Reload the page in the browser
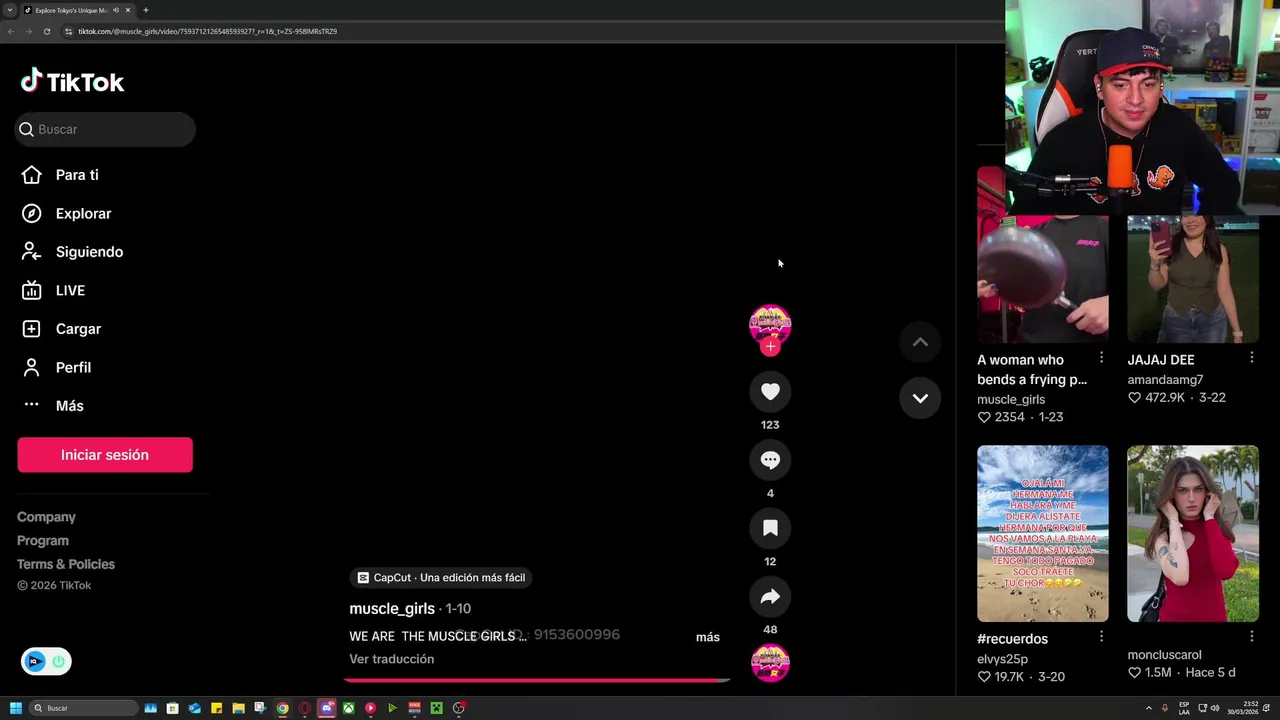This screenshot has height=720, width=1280. click(x=46, y=31)
